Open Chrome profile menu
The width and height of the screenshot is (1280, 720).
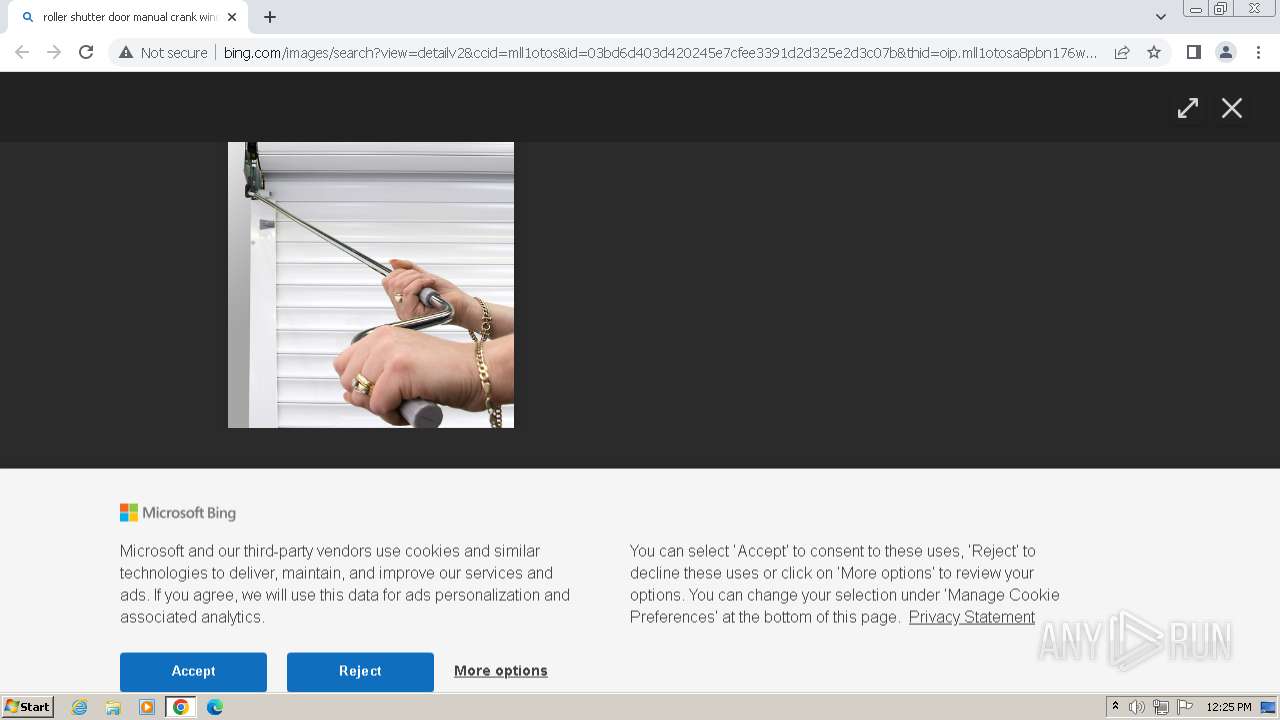[x=1226, y=52]
